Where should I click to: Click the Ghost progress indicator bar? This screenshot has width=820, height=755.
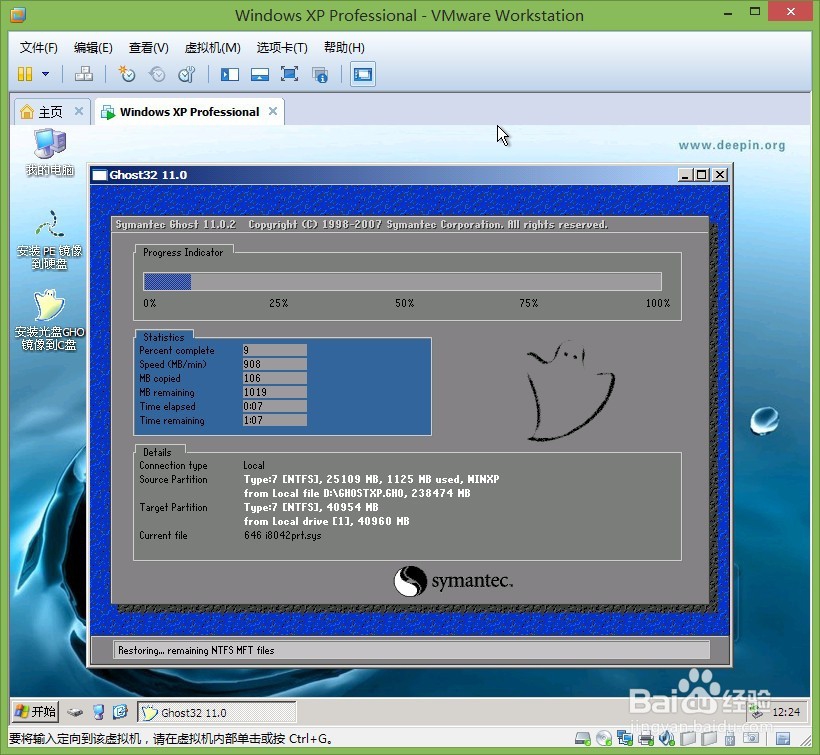coord(402,282)
